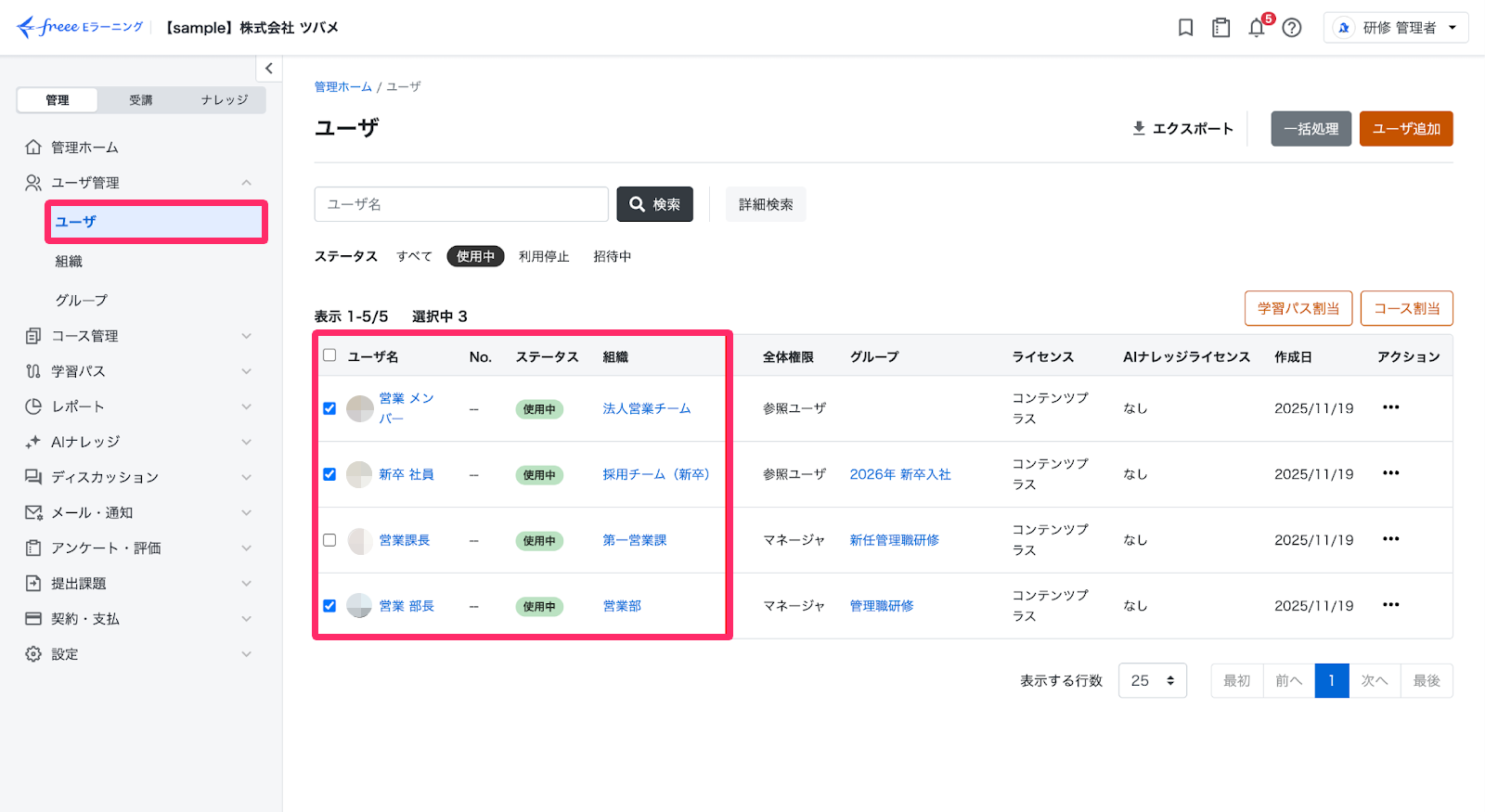This screenshot has height=812, width=1485.
Task: Uncheck the 営業 部長 row checkbox
Action: (329, 606)
